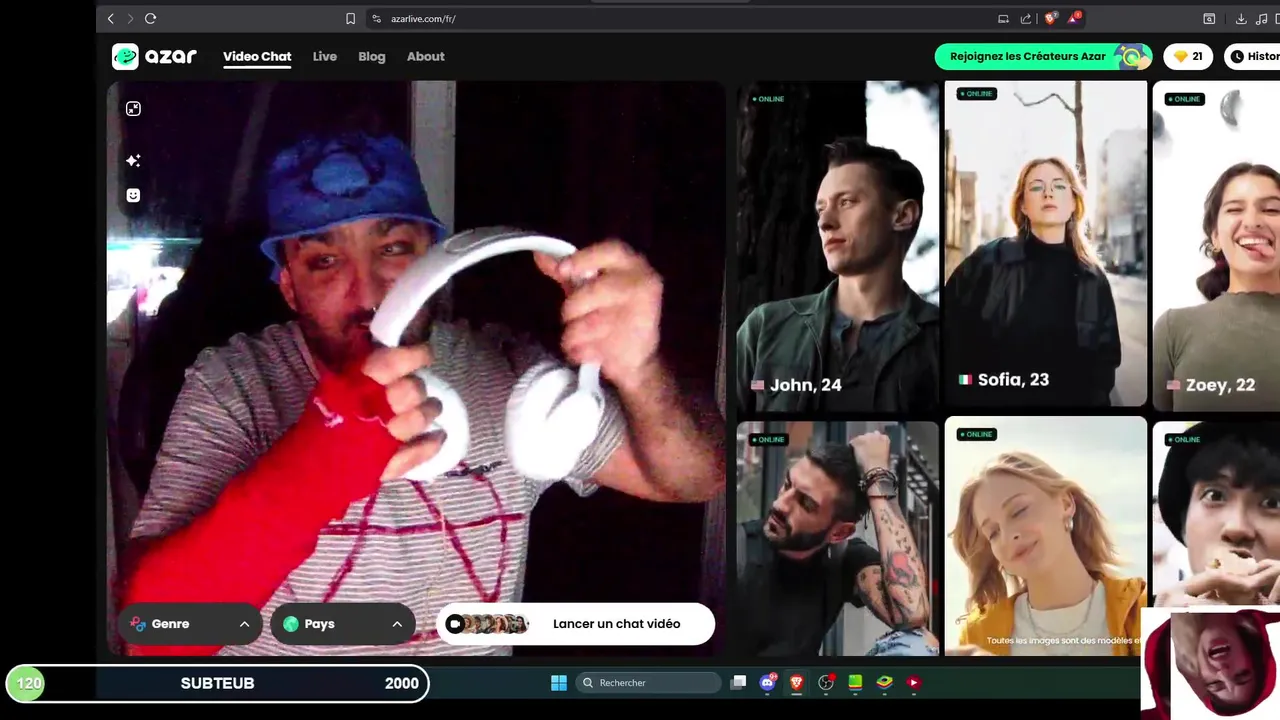The image size is (1280, 720).
Task: Open the green square app in the taskbar
Action: 855,683
